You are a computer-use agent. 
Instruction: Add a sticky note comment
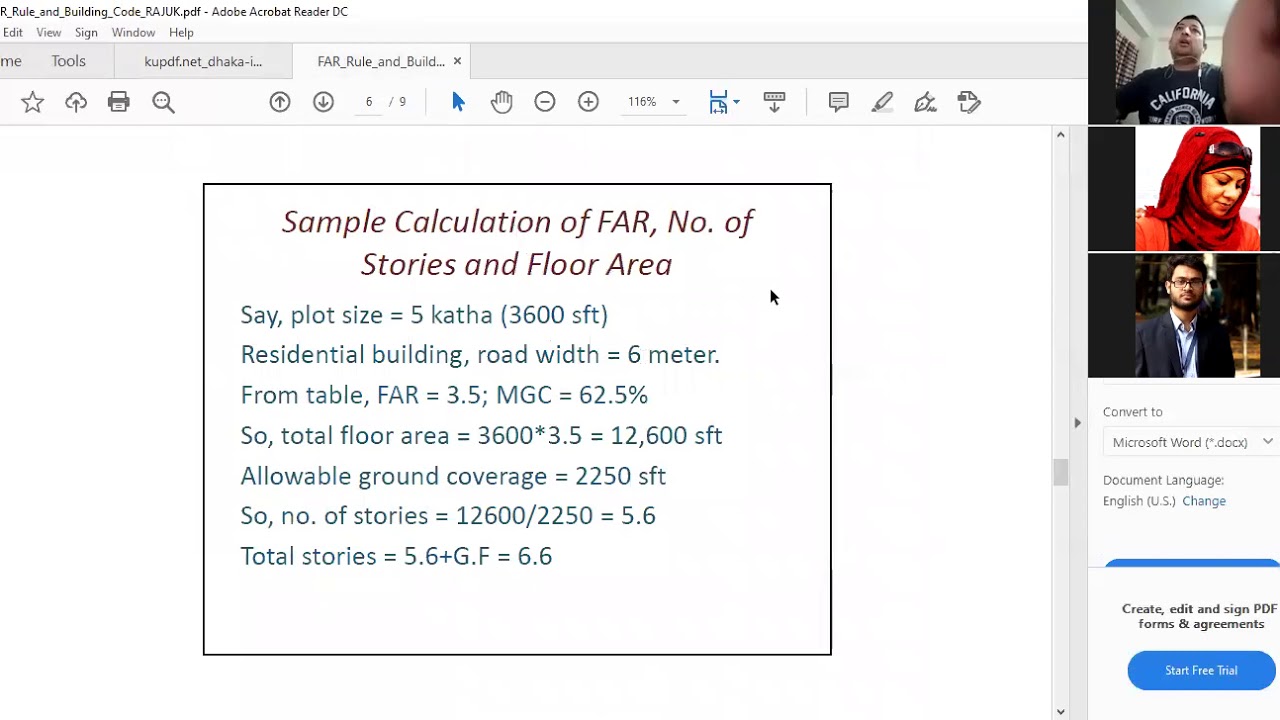click(838, 102)
